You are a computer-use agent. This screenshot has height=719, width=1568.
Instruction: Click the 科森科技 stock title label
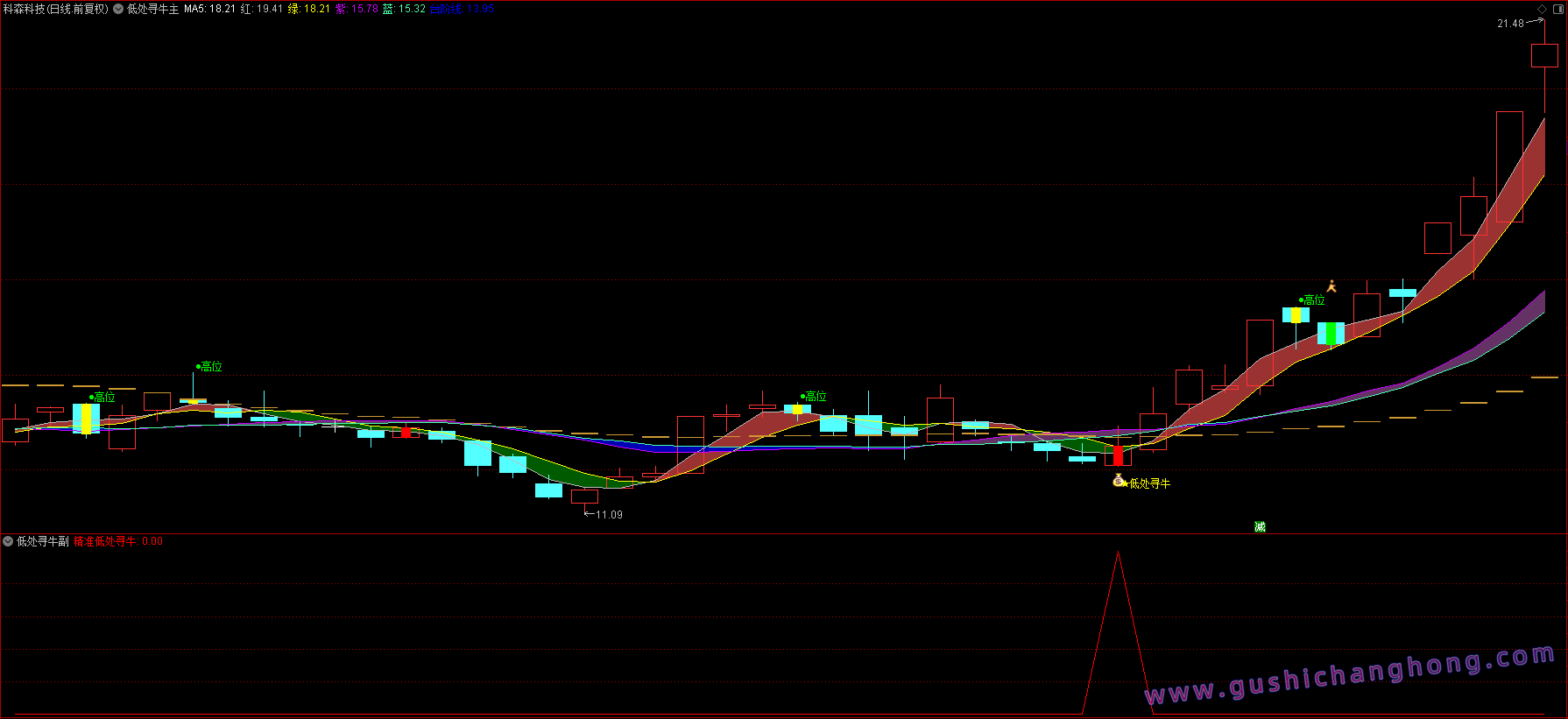(x=55, y=9)
